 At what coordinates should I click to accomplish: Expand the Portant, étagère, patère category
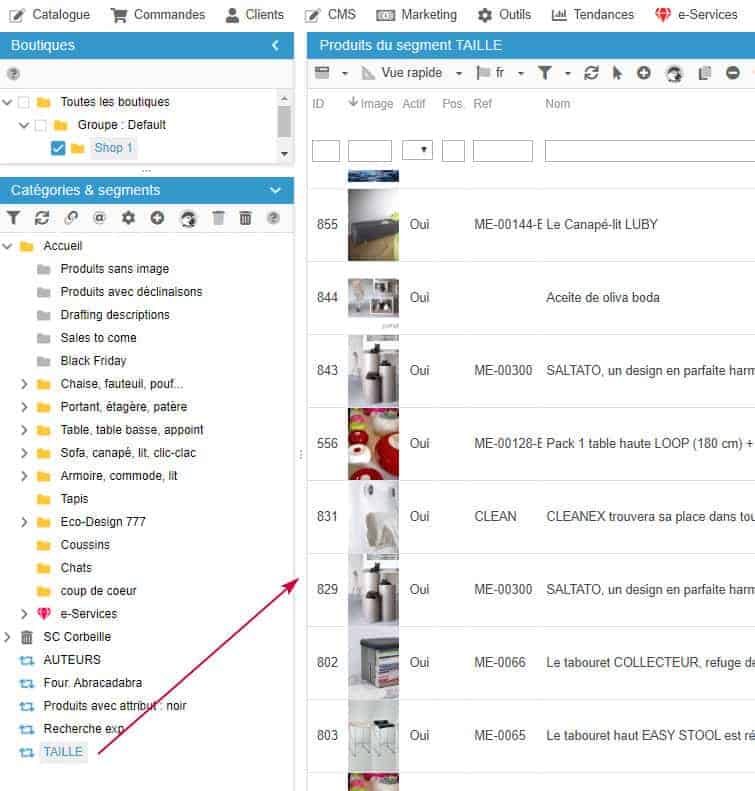click(x=24, y=407)
